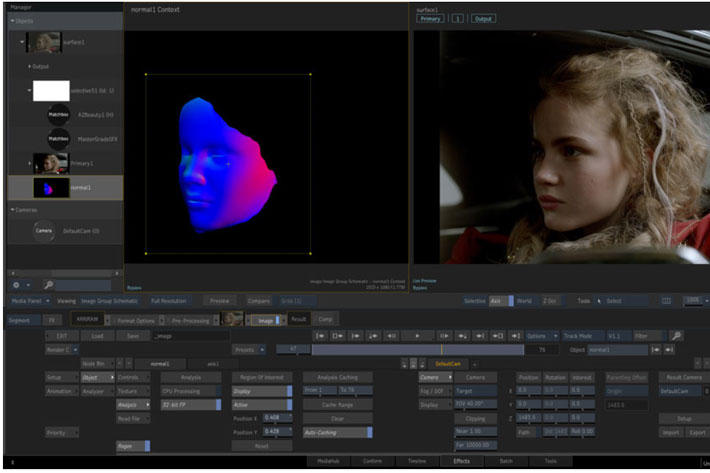710x473 pixels.
Task: Click the Save button
Action: [133, 336]
